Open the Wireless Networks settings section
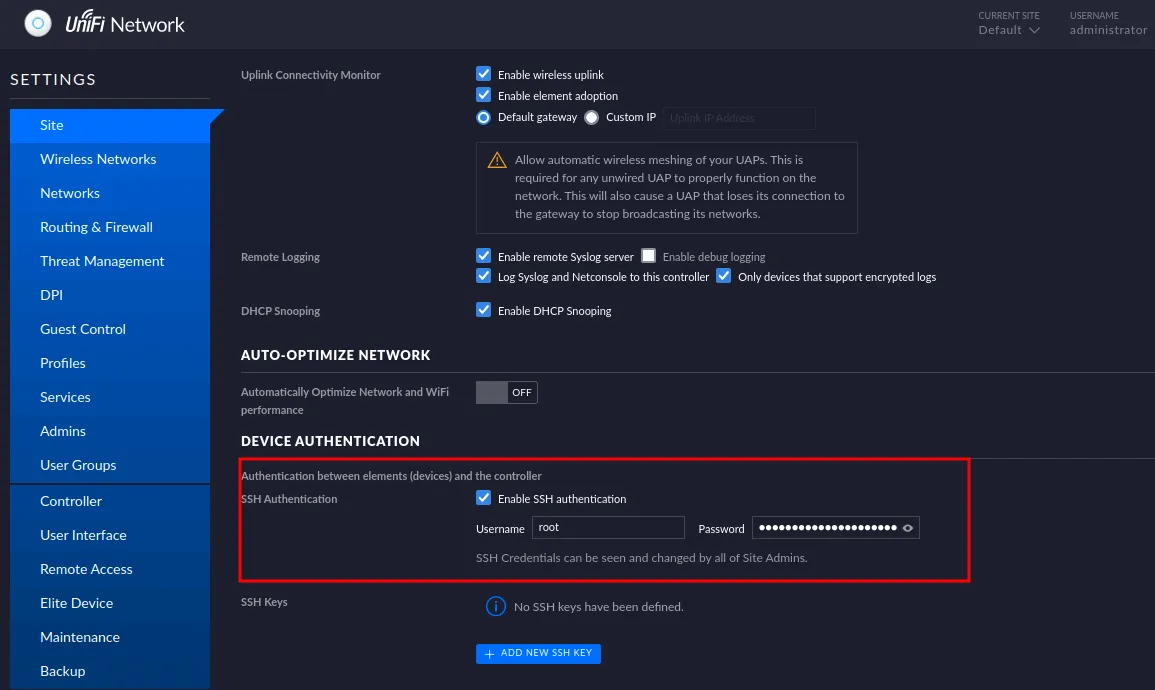This screenshot has height=690, width=1155. tap(97, 159)
